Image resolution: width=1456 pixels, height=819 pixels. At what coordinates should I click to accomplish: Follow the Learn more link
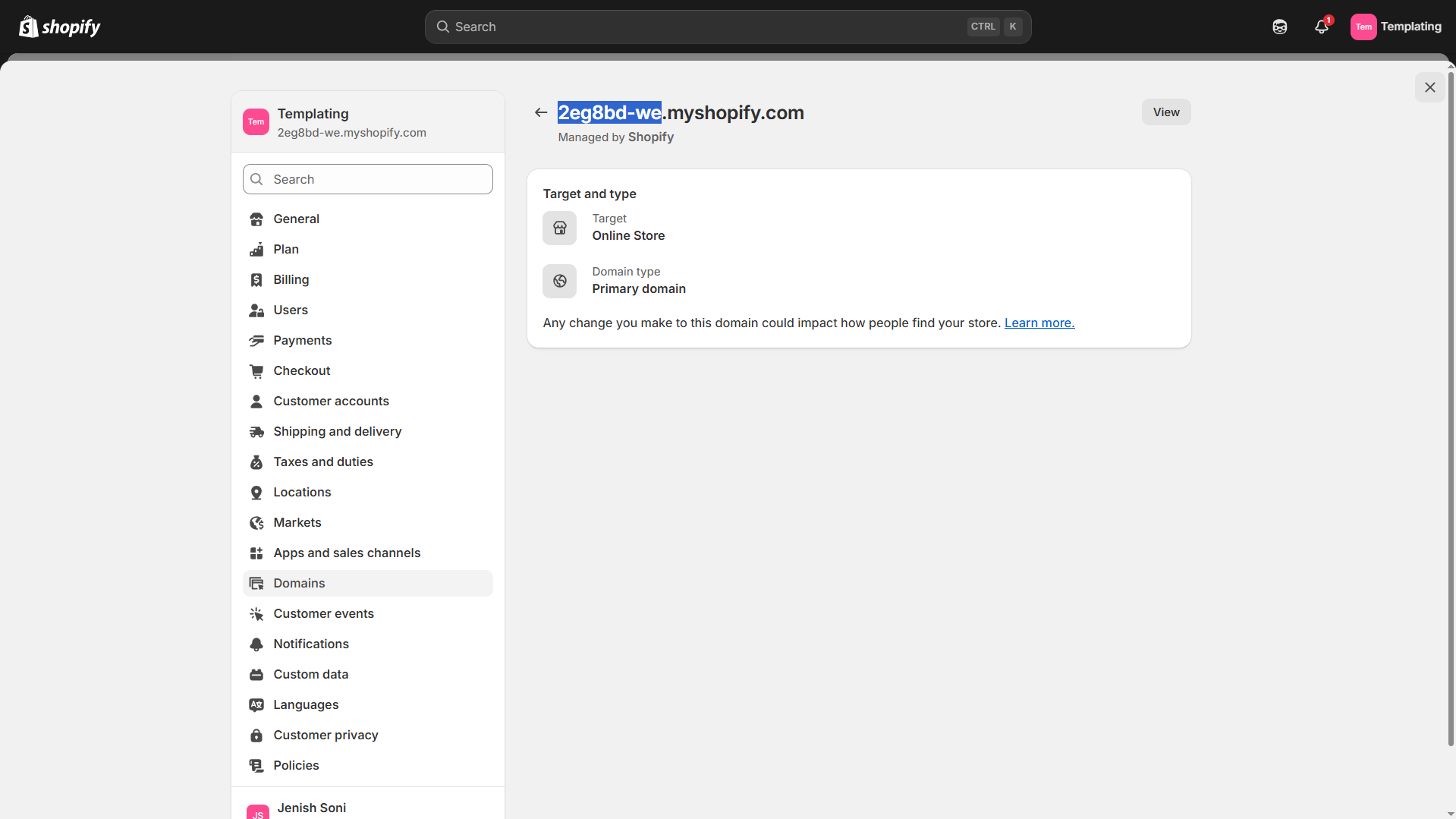pyautogui.click(x=1039, y=323)
